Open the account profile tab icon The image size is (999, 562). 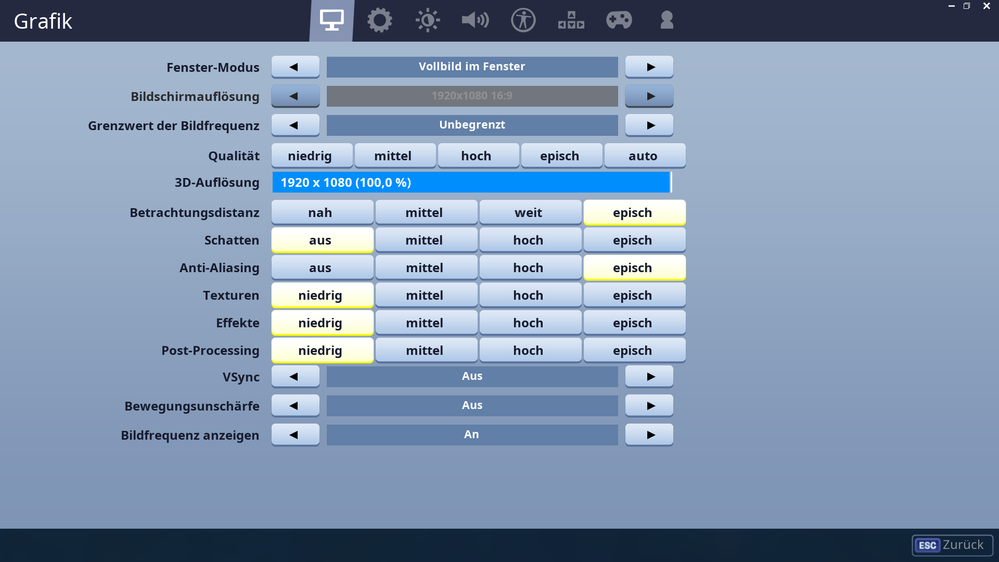tap(667, 20)
